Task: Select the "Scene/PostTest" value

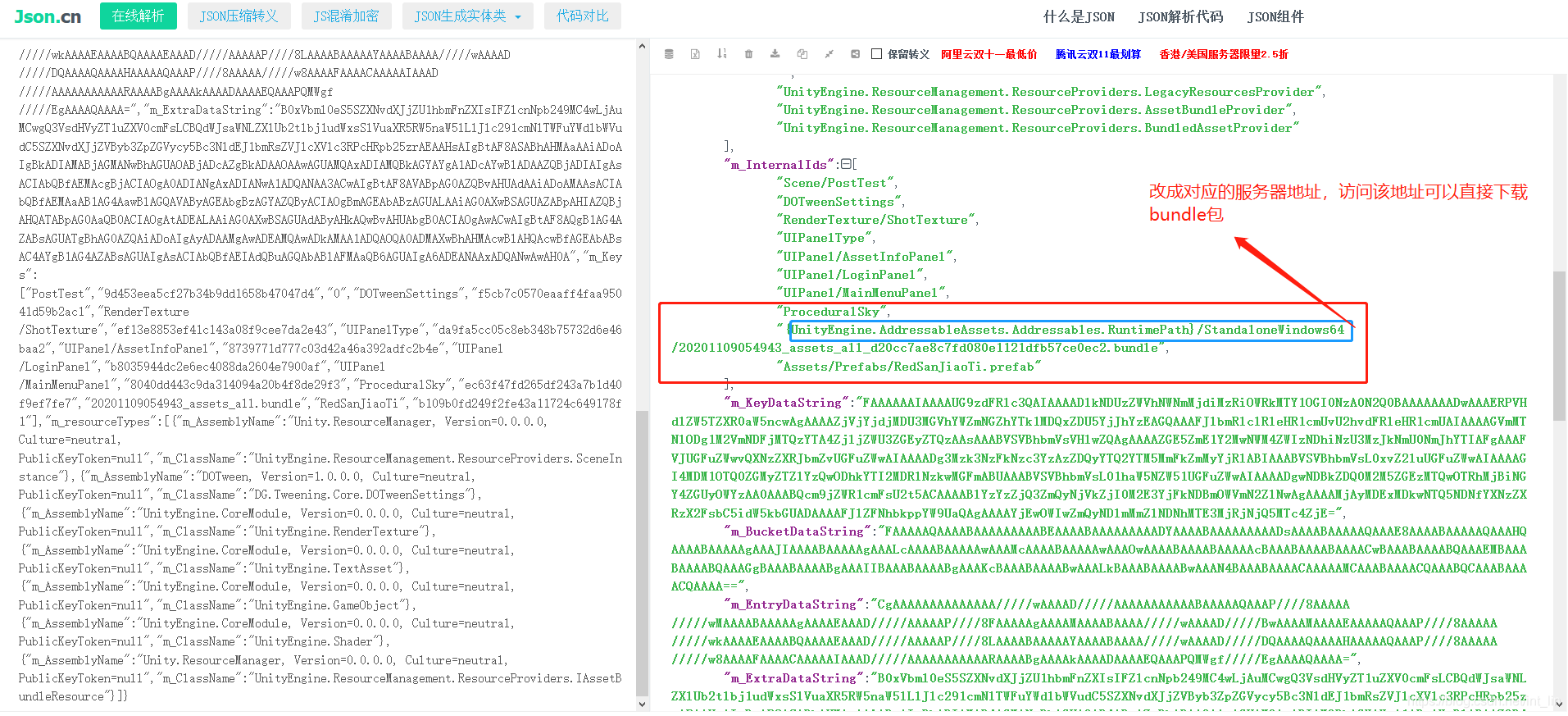Action: (x=836, y=183)
